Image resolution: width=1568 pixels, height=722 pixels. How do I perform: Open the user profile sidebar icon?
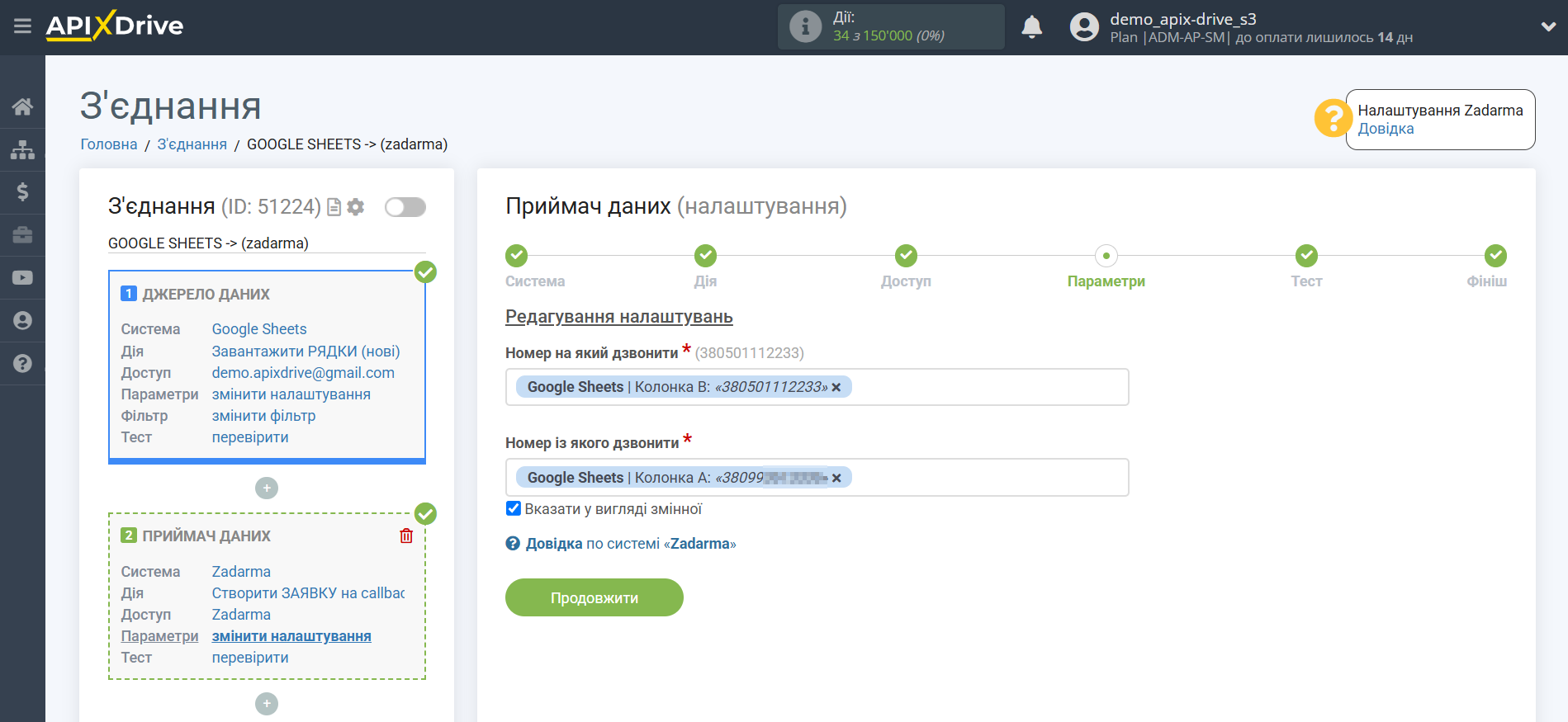click(22, 321)
